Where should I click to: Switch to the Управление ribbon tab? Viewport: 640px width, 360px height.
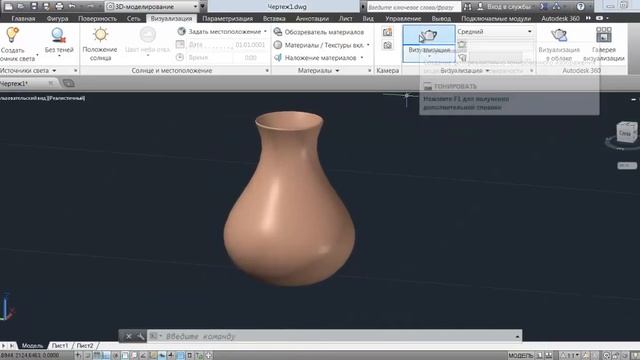403,18
